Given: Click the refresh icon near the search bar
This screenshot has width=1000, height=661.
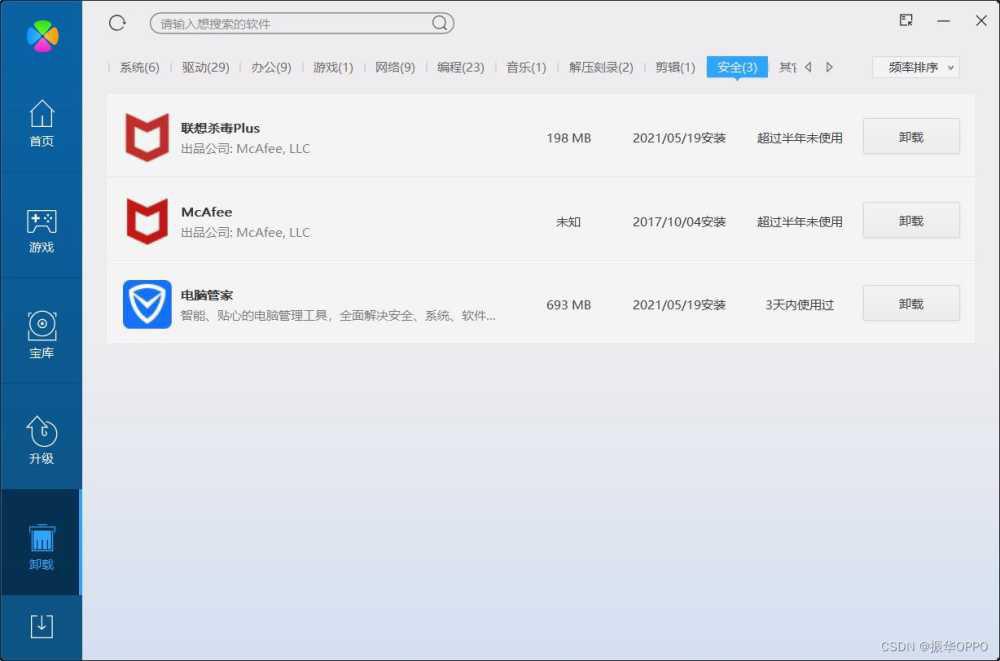Looking at the screenshot, I should click(117, 22).
